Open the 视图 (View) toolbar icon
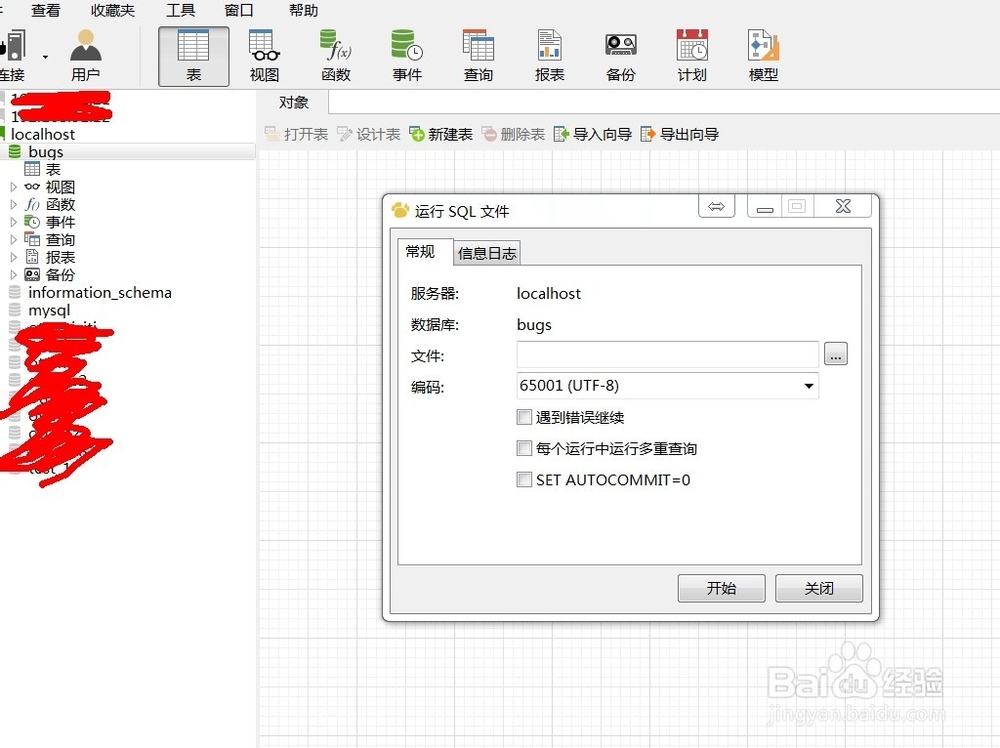Viewport: 1000px width, 748px height. [264, 56]
